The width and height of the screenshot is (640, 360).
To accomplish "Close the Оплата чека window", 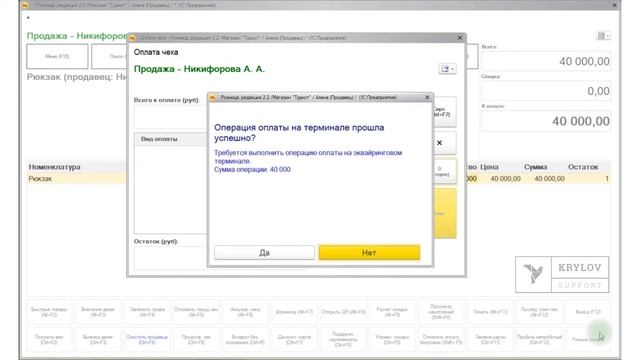I will (460, 38).
